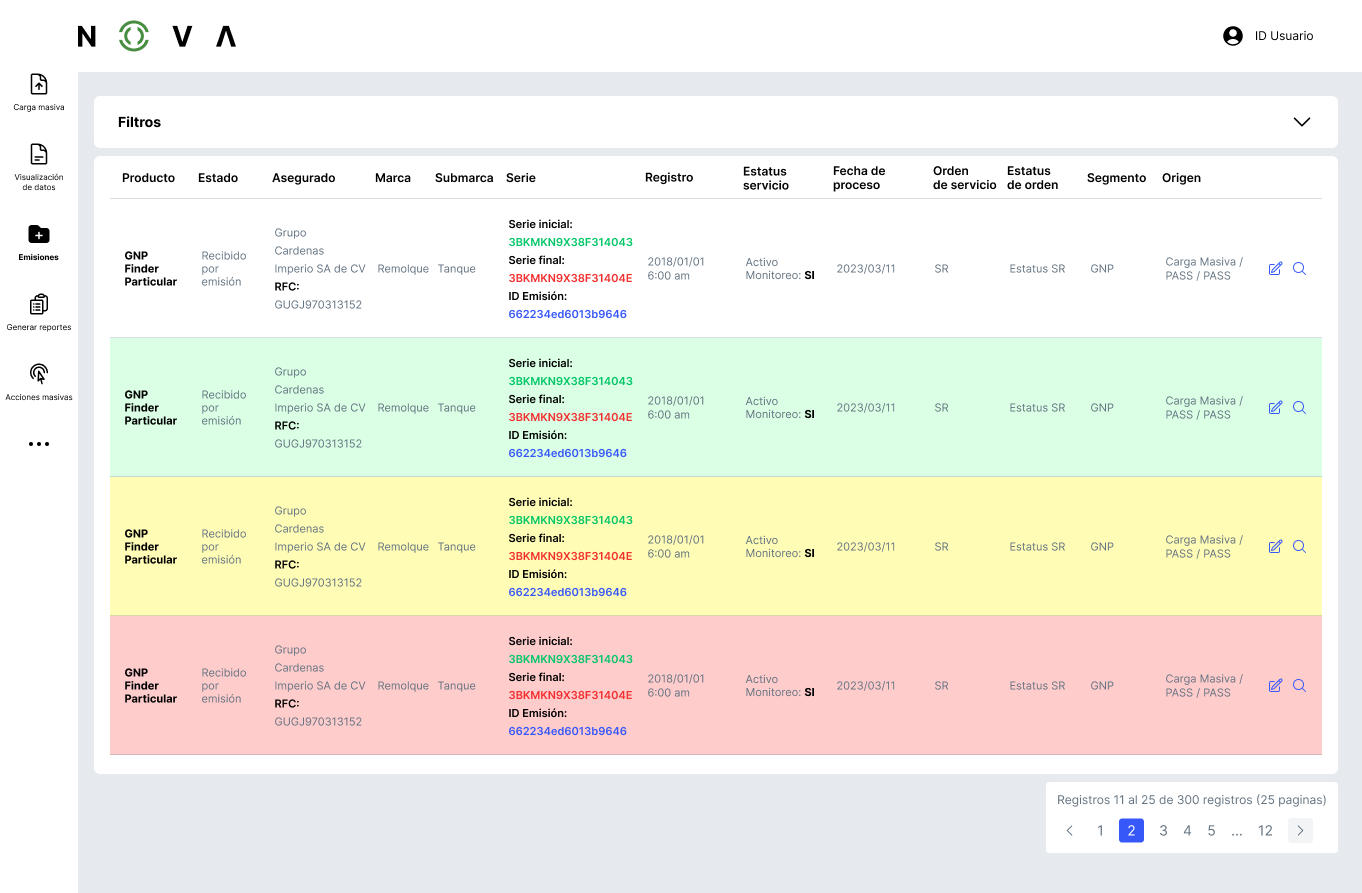This screenshot has height=893, width=1362.
Task: Click the Filtros panel title
Action: tap(139, 122)
